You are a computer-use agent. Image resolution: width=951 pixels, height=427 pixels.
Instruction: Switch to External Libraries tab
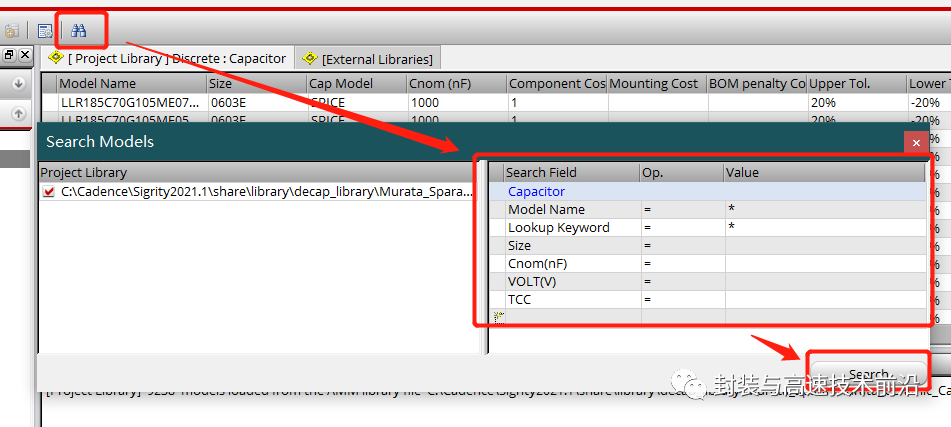(x=370, y=59)
